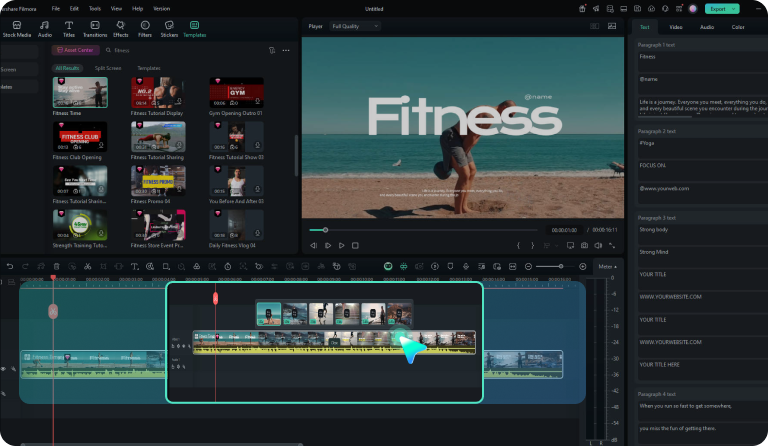Open the Help menu
The height and width of the screenshot is (446, 768).
[138, 9]
